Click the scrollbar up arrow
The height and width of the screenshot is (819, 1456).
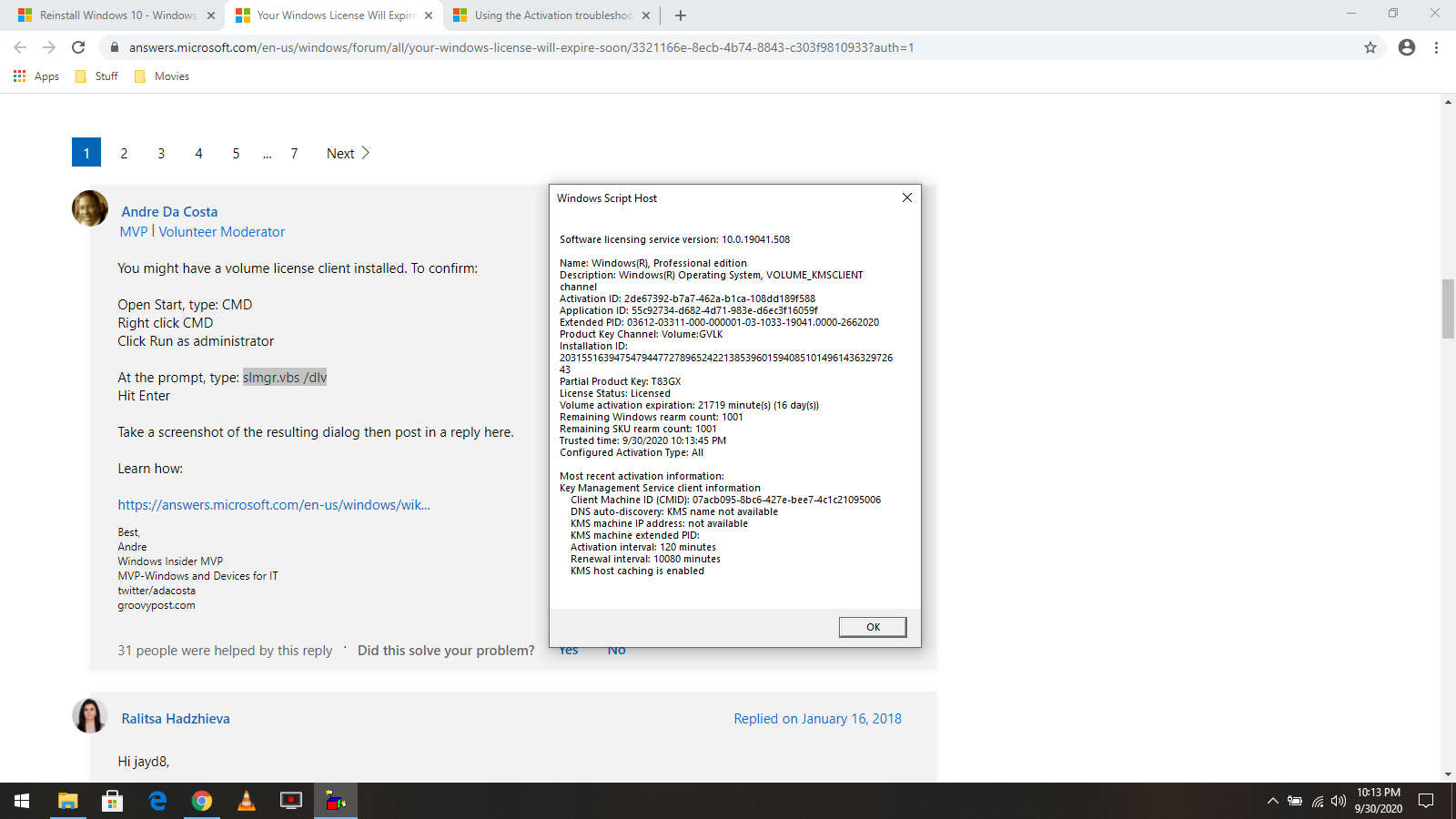[x=1448, y=102]
